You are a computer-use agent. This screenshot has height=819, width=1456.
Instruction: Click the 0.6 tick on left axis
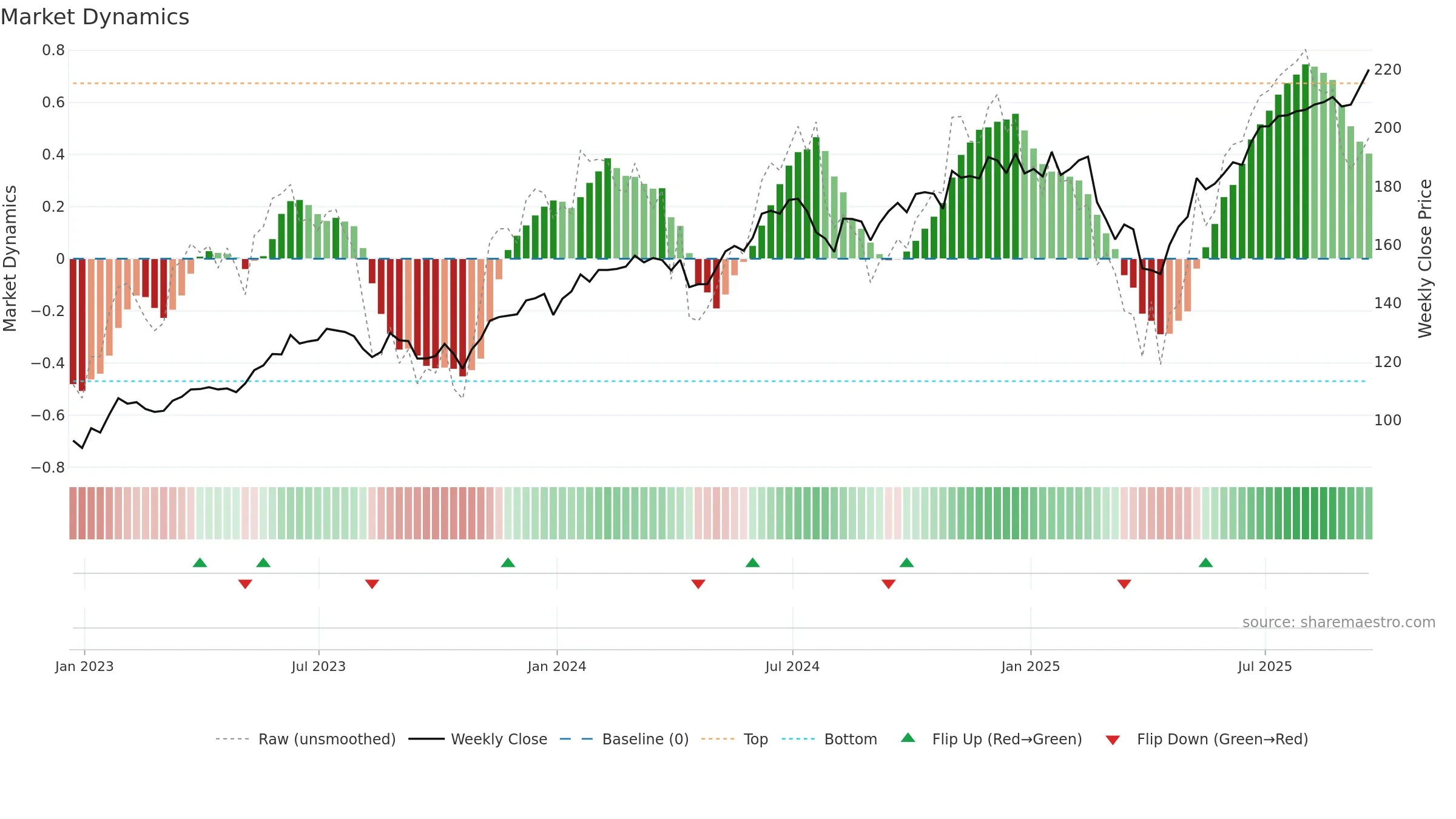[53, 103]
